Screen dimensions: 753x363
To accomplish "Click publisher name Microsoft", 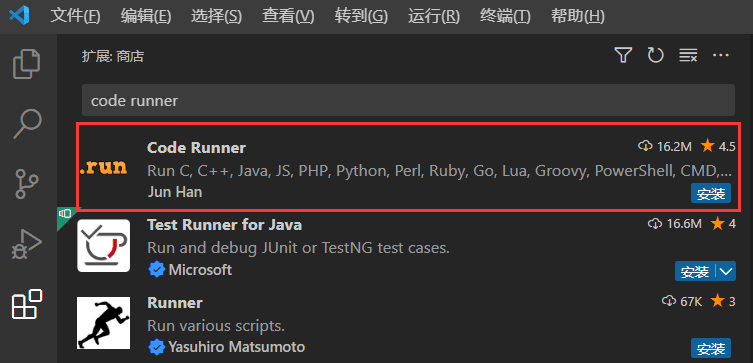I will click(200, 270).
